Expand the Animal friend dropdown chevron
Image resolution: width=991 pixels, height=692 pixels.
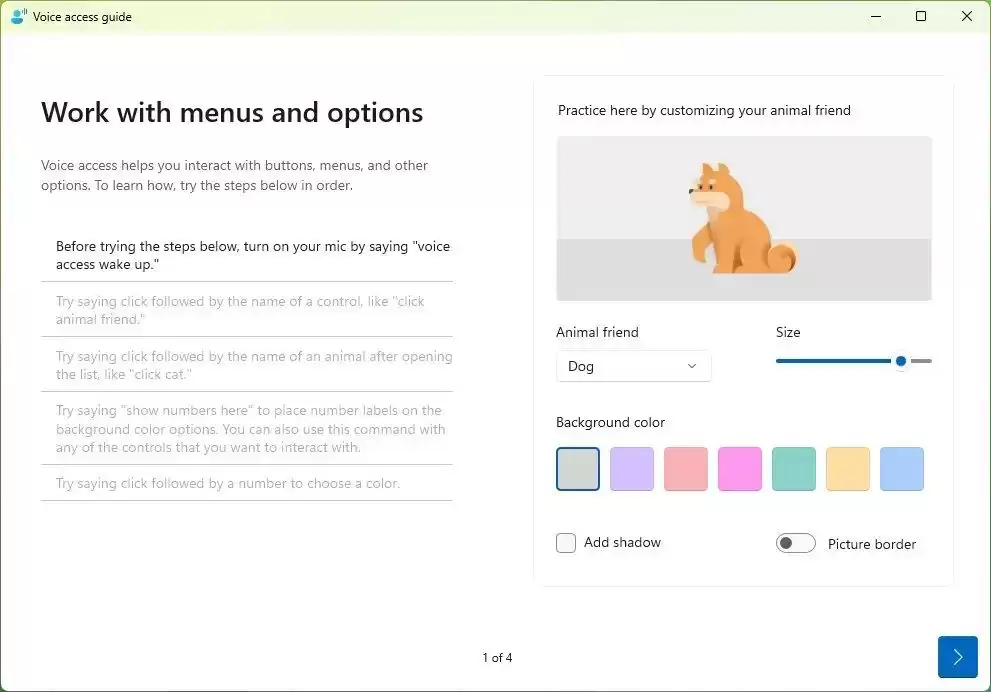[x=692, y=366]
